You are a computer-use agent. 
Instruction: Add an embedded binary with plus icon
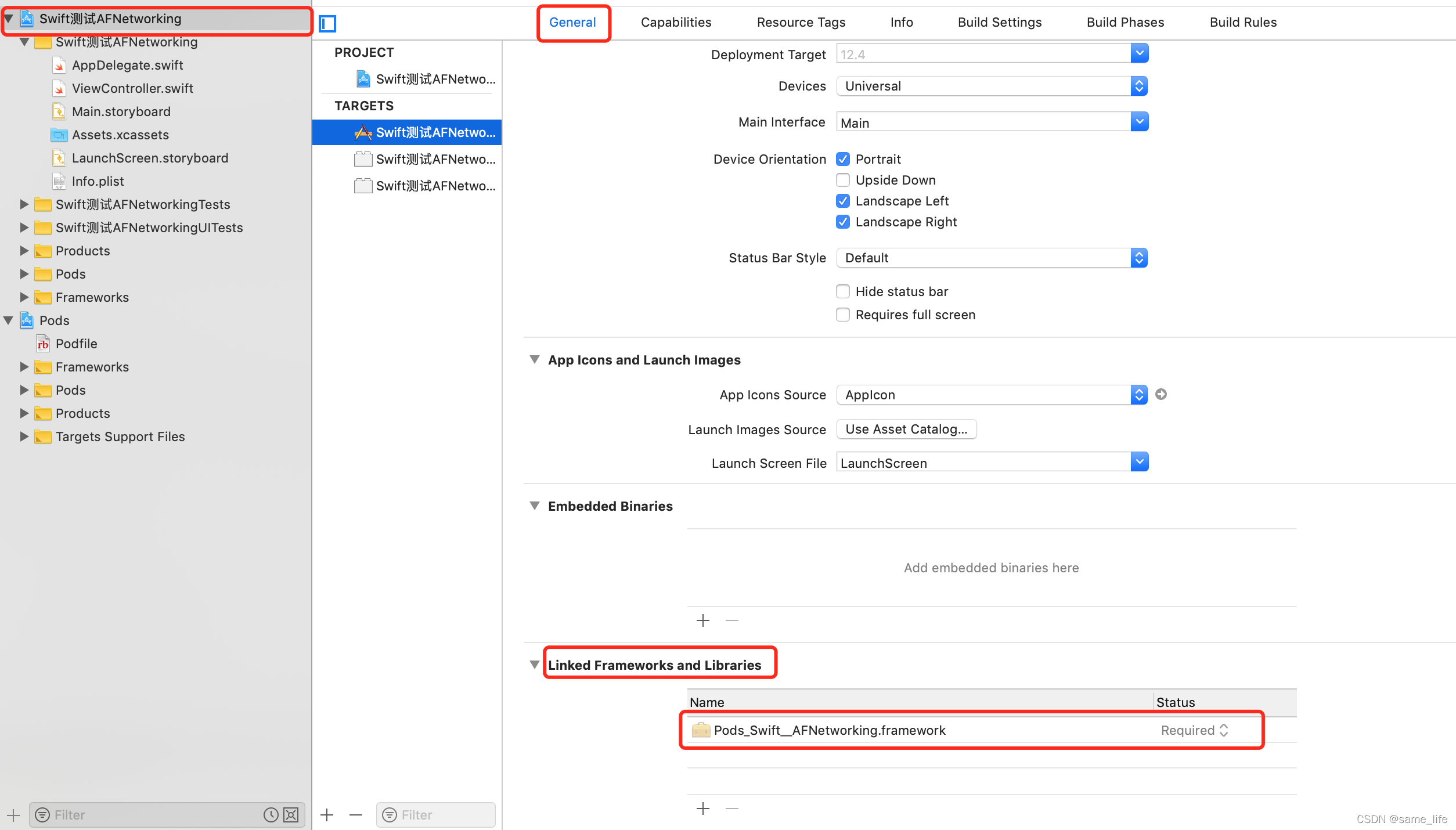(x=703, y=620)
